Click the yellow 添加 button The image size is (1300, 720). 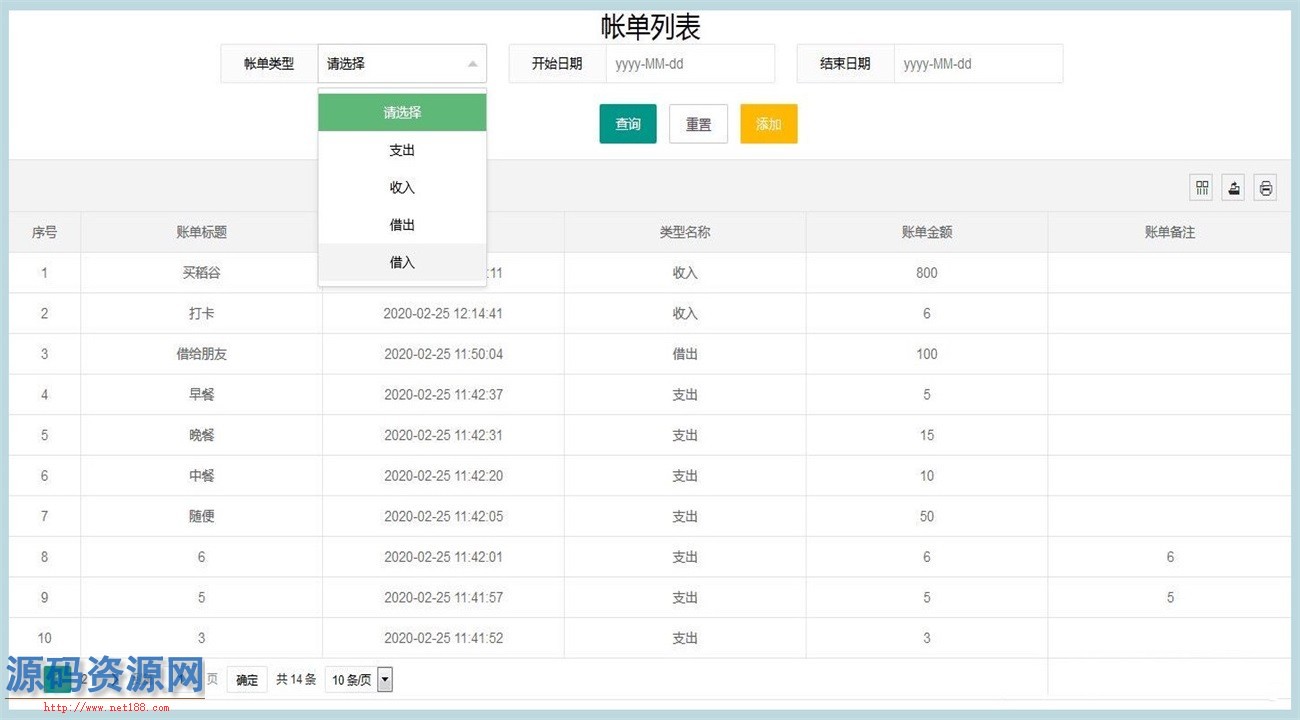[x=769, y=124]
